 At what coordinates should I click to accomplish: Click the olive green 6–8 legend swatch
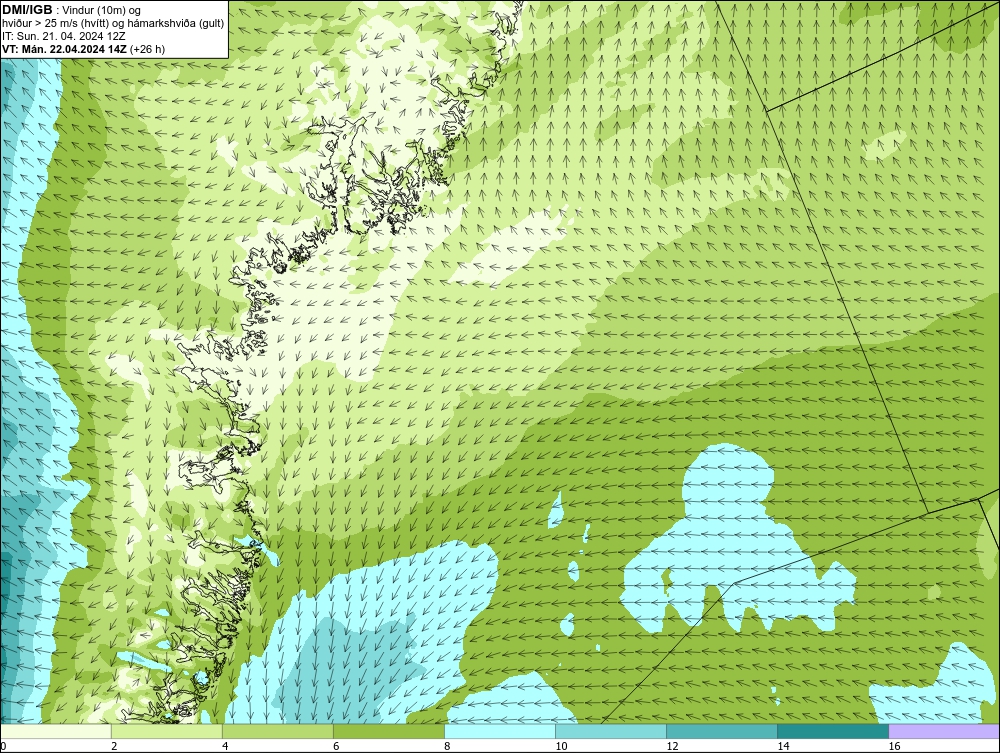coord(389,731)
